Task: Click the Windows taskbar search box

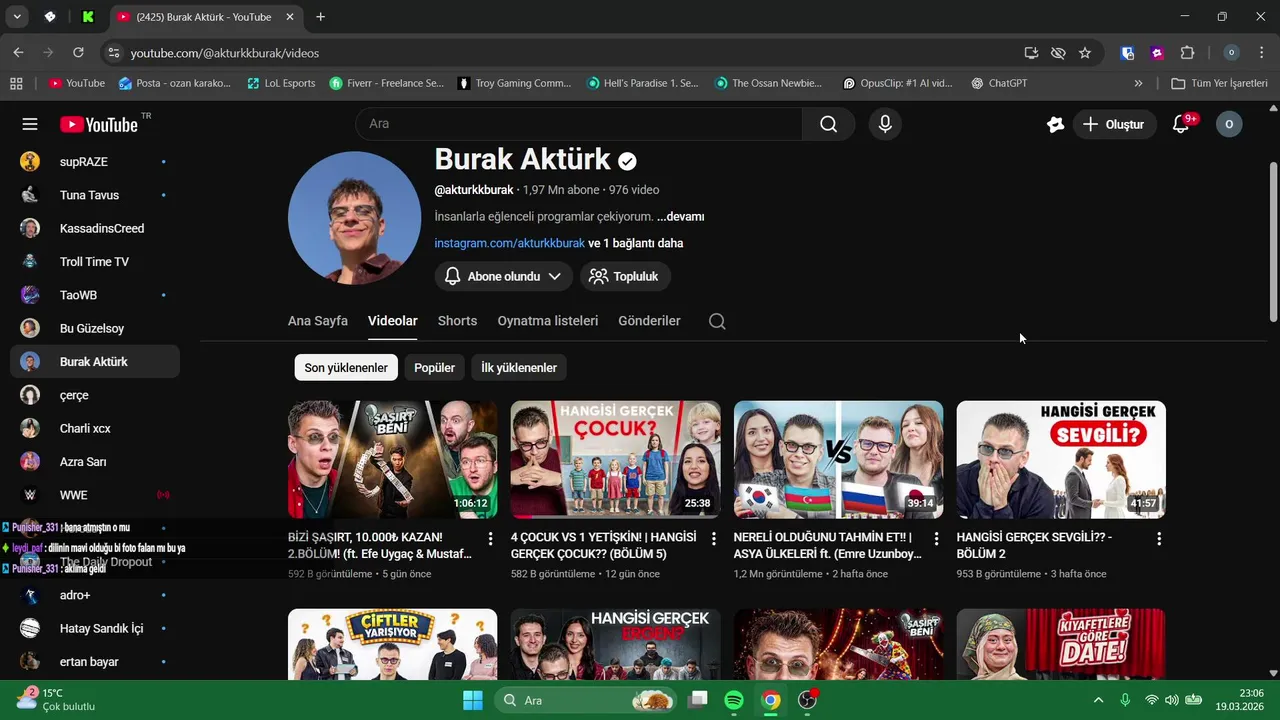Action: 588,700
